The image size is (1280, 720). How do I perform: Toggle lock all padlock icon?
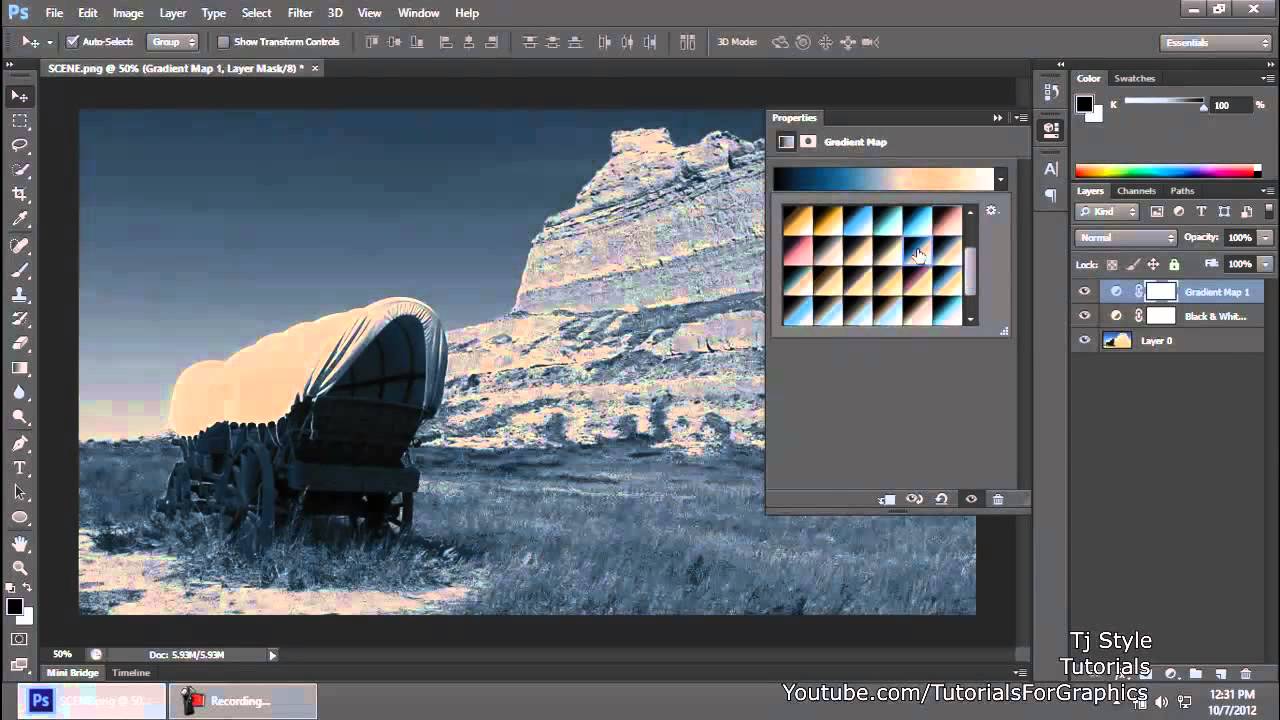[1174, 265]
